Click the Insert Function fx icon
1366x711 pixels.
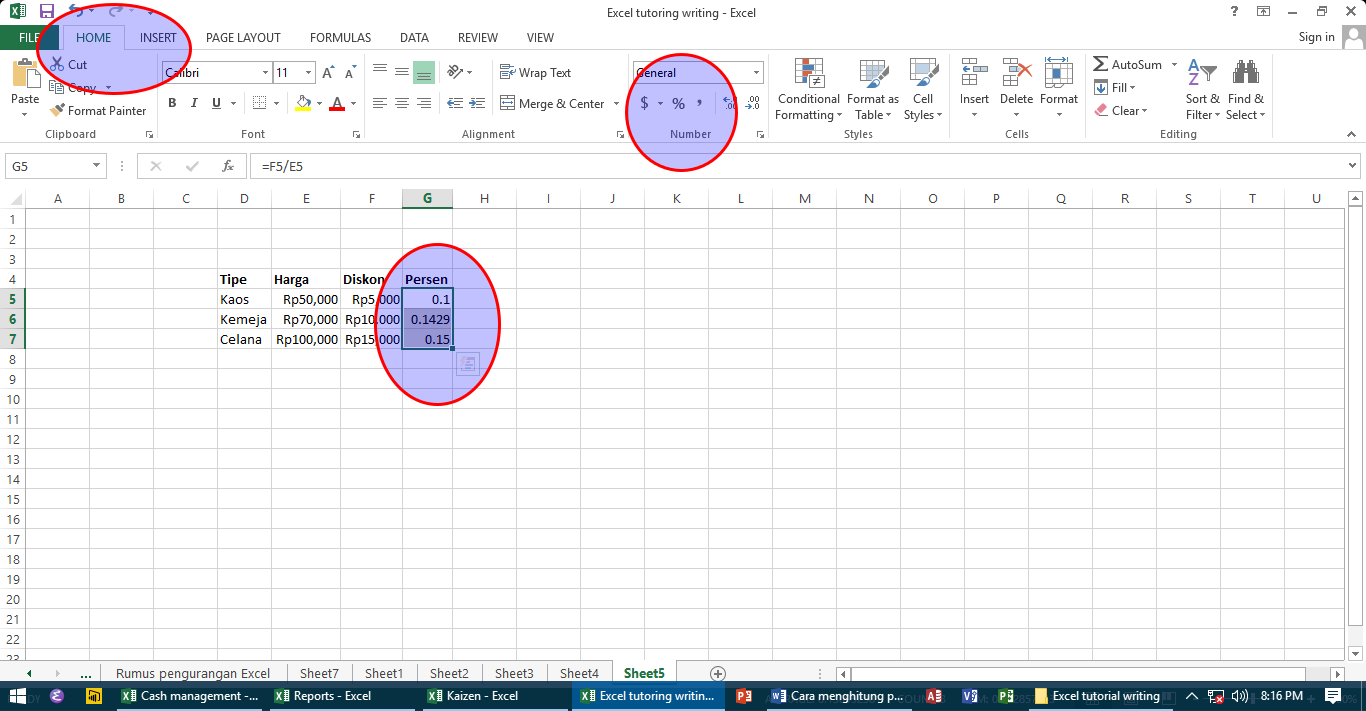228,167
